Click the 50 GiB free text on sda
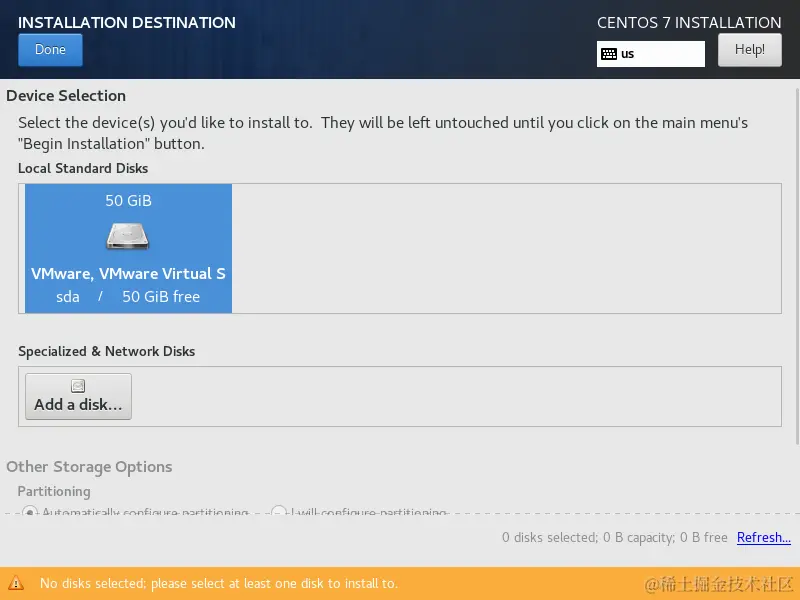Viewport: 800px width, 600px height. 161,296
